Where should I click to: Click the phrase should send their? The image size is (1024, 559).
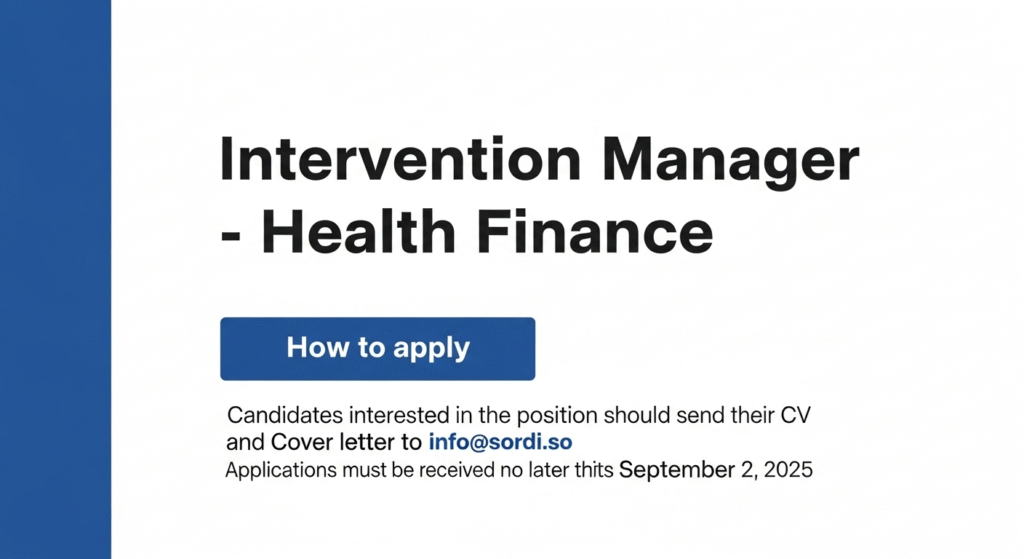(689, 415)
